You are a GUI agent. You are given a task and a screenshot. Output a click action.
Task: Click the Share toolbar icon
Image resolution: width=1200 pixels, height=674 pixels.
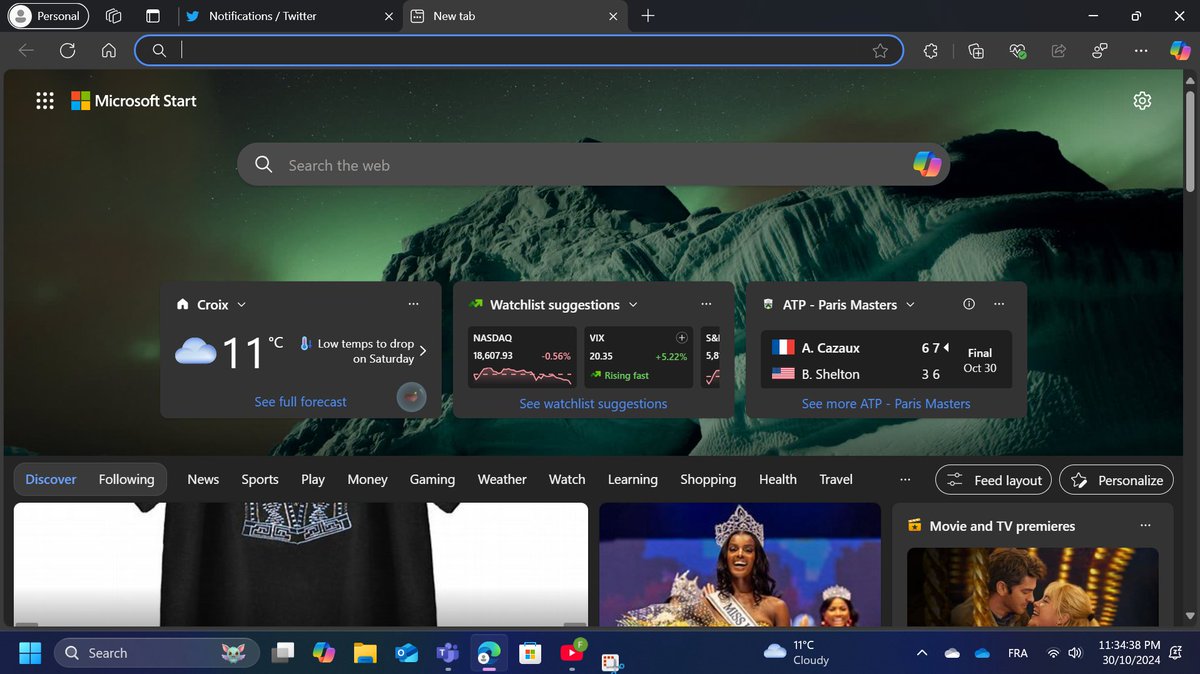(x=1059, y=51)
